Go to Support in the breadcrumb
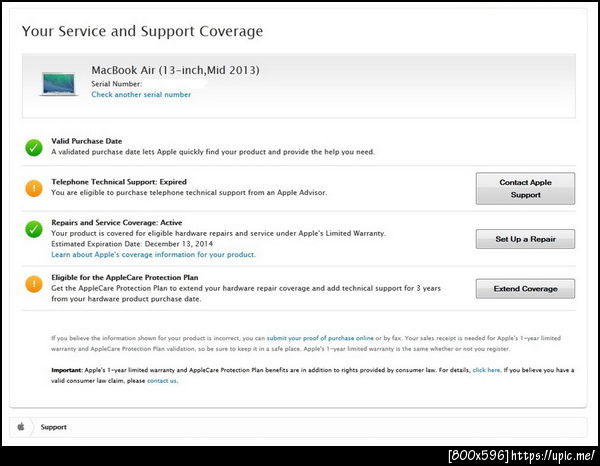This screenshot has height=466, width=600. (x=54, y=427)
